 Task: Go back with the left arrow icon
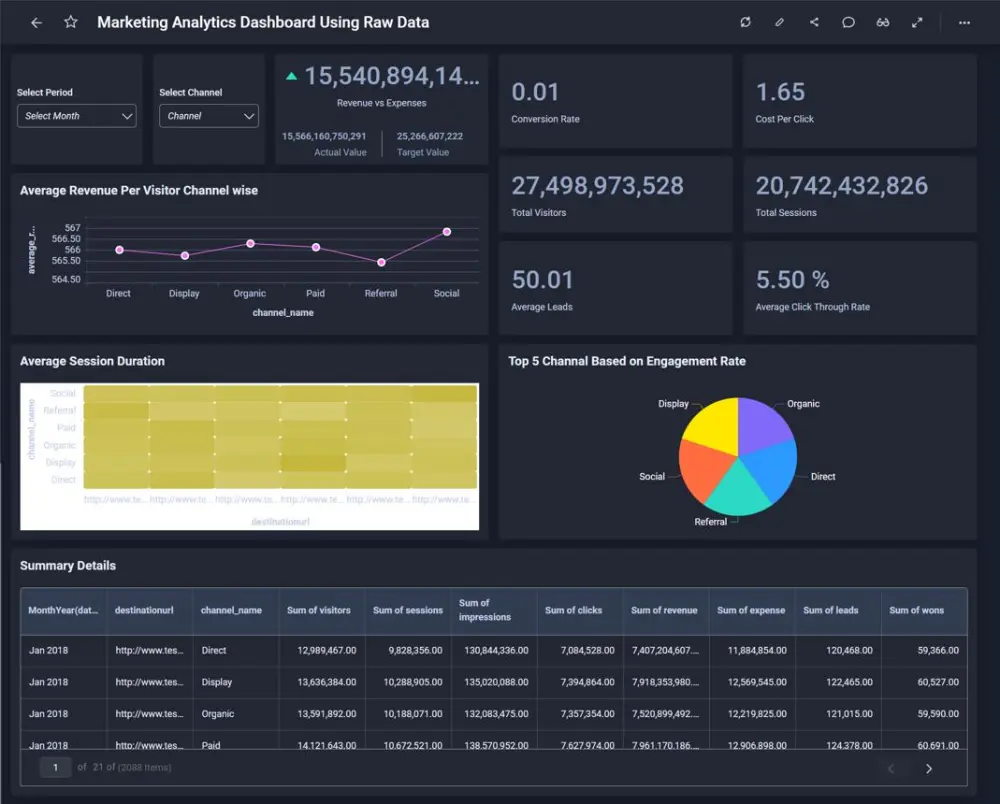[x=36, y=22]
